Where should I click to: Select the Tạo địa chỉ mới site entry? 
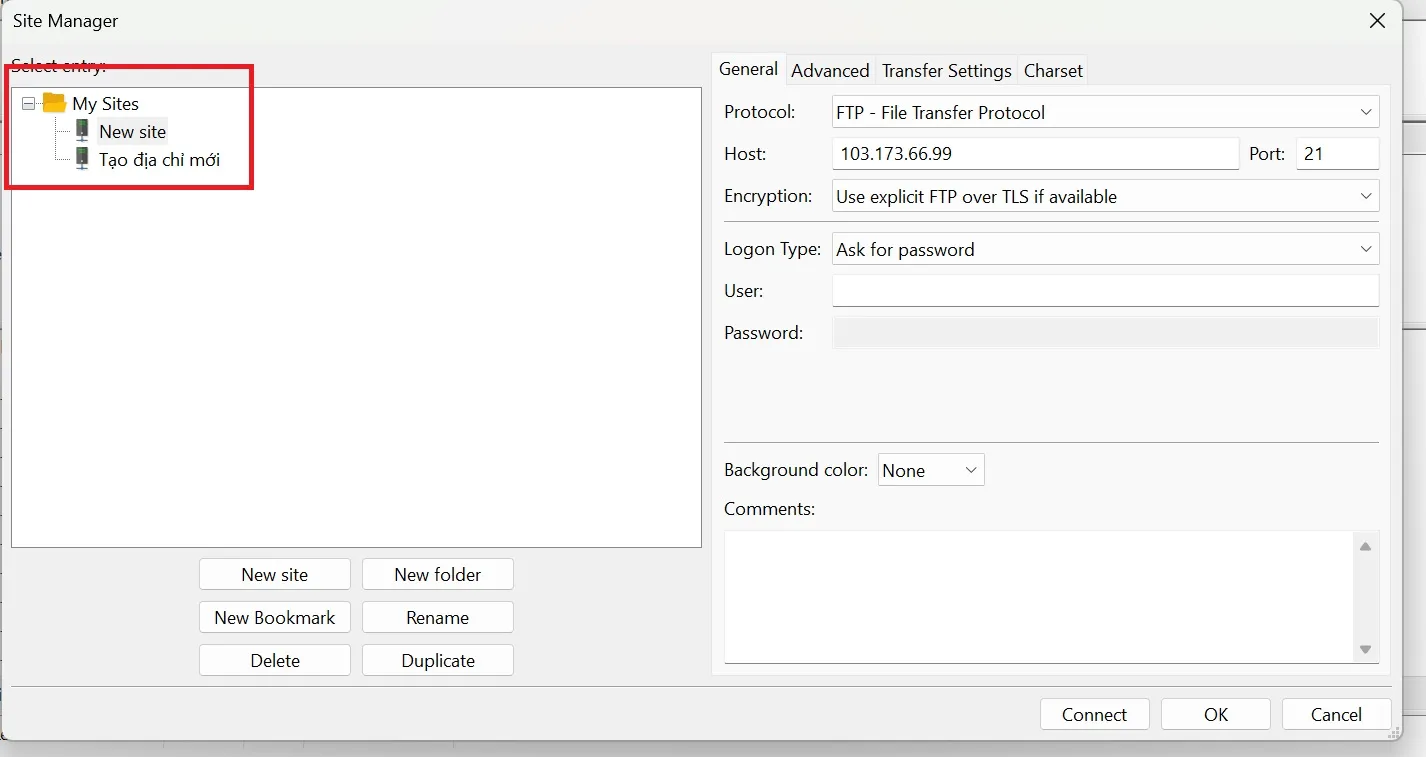[x=159, y=159]
